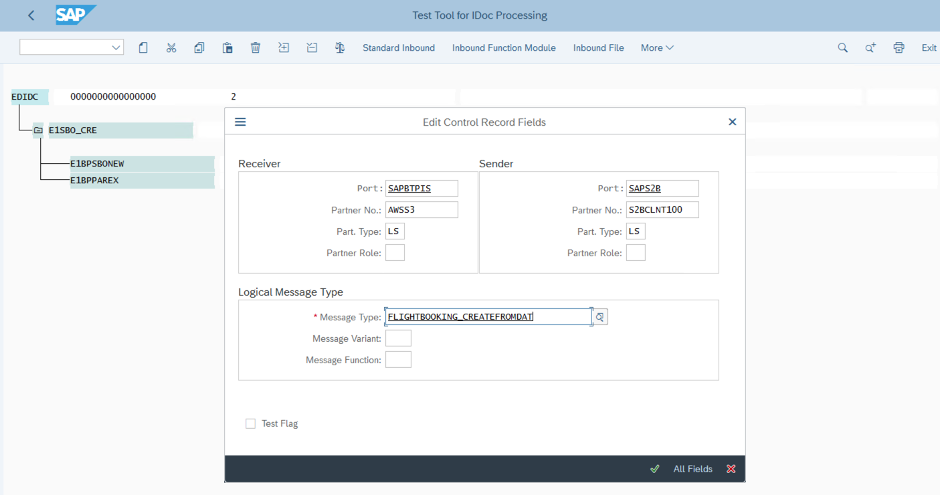Click the Receiver Partner No. field
The width and height of the screenshot is (941, 495).
coord(421,209)
